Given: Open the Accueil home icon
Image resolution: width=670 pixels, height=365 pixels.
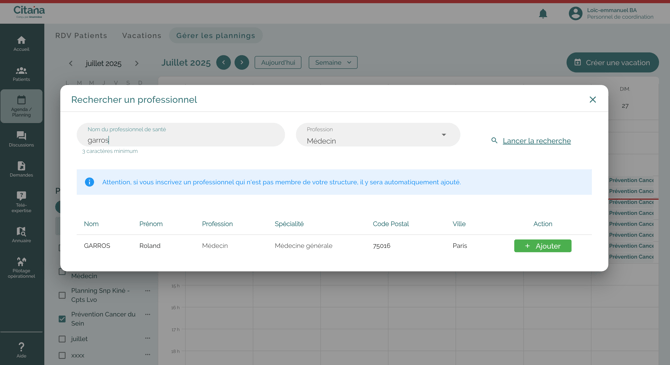Looking at the screenshot, I should click(21, 44).
